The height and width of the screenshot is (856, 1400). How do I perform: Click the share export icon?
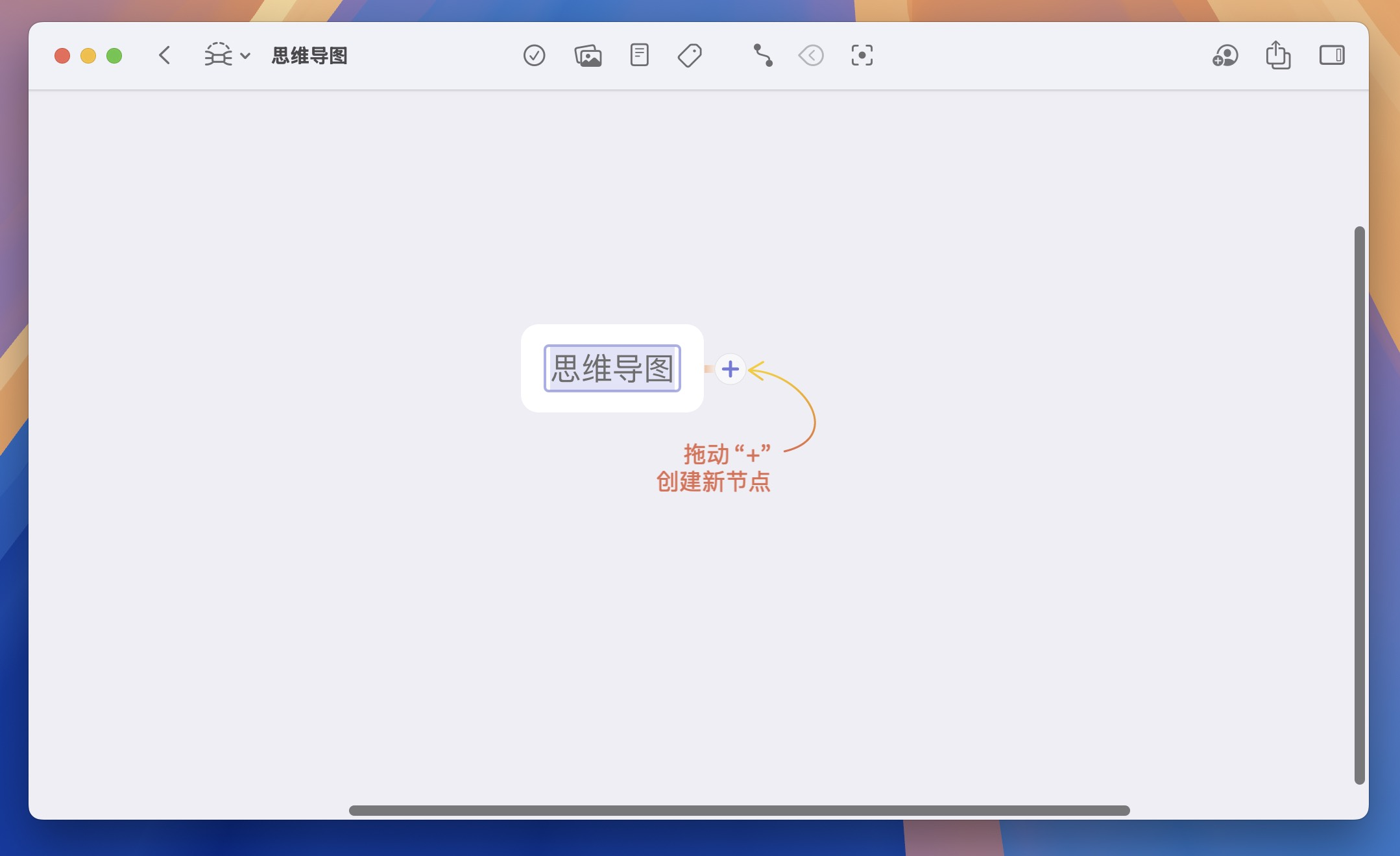coord(1277,55)
